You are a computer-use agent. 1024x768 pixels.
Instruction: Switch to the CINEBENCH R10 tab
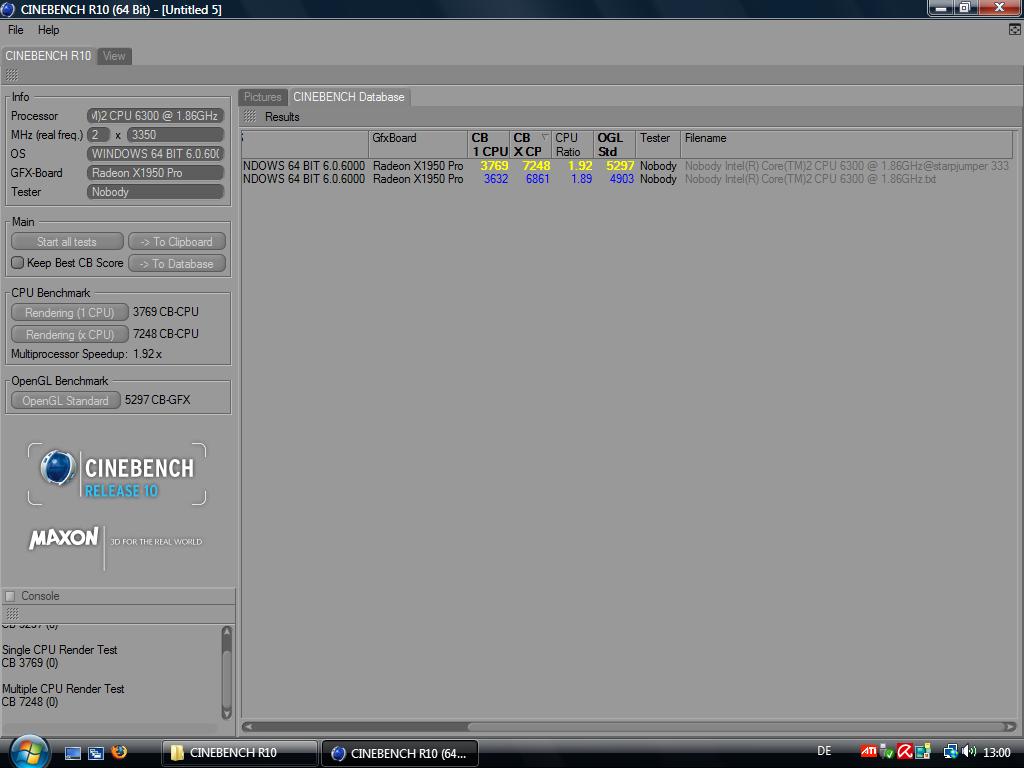tap(48, 56)
